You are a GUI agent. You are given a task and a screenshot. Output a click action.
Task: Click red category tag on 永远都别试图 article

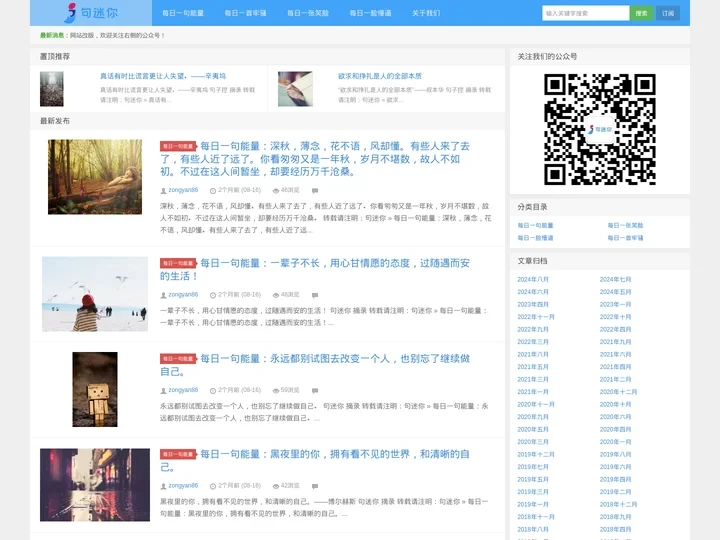[x=178, y=359]
